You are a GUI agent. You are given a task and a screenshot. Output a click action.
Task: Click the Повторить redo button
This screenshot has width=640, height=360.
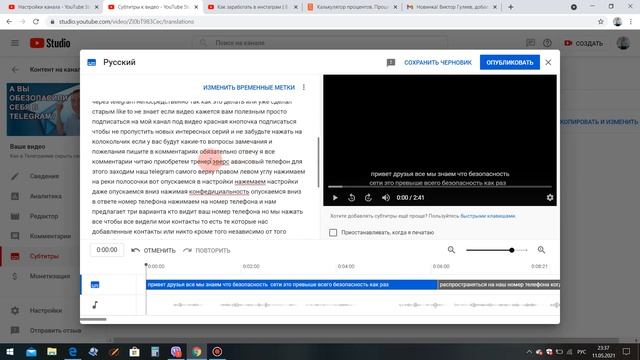click(x=207, y=250)
